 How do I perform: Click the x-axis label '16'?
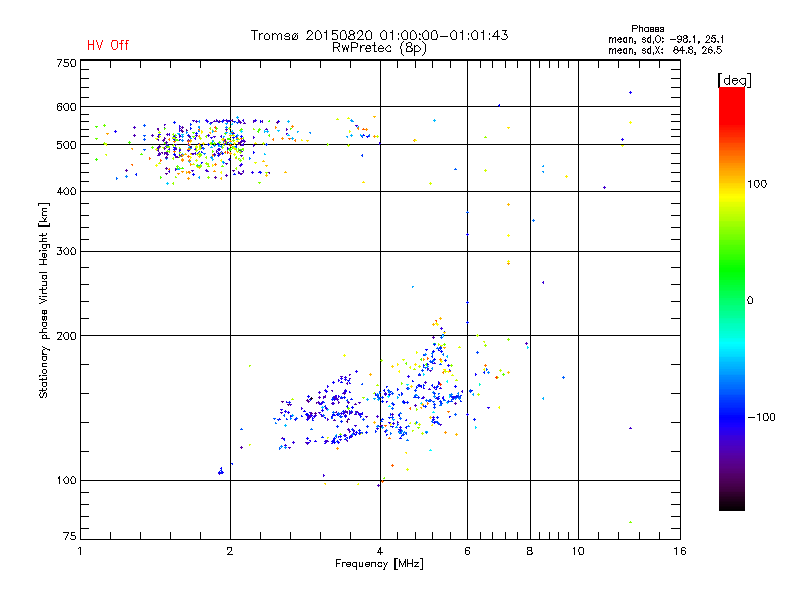[680, 551]
